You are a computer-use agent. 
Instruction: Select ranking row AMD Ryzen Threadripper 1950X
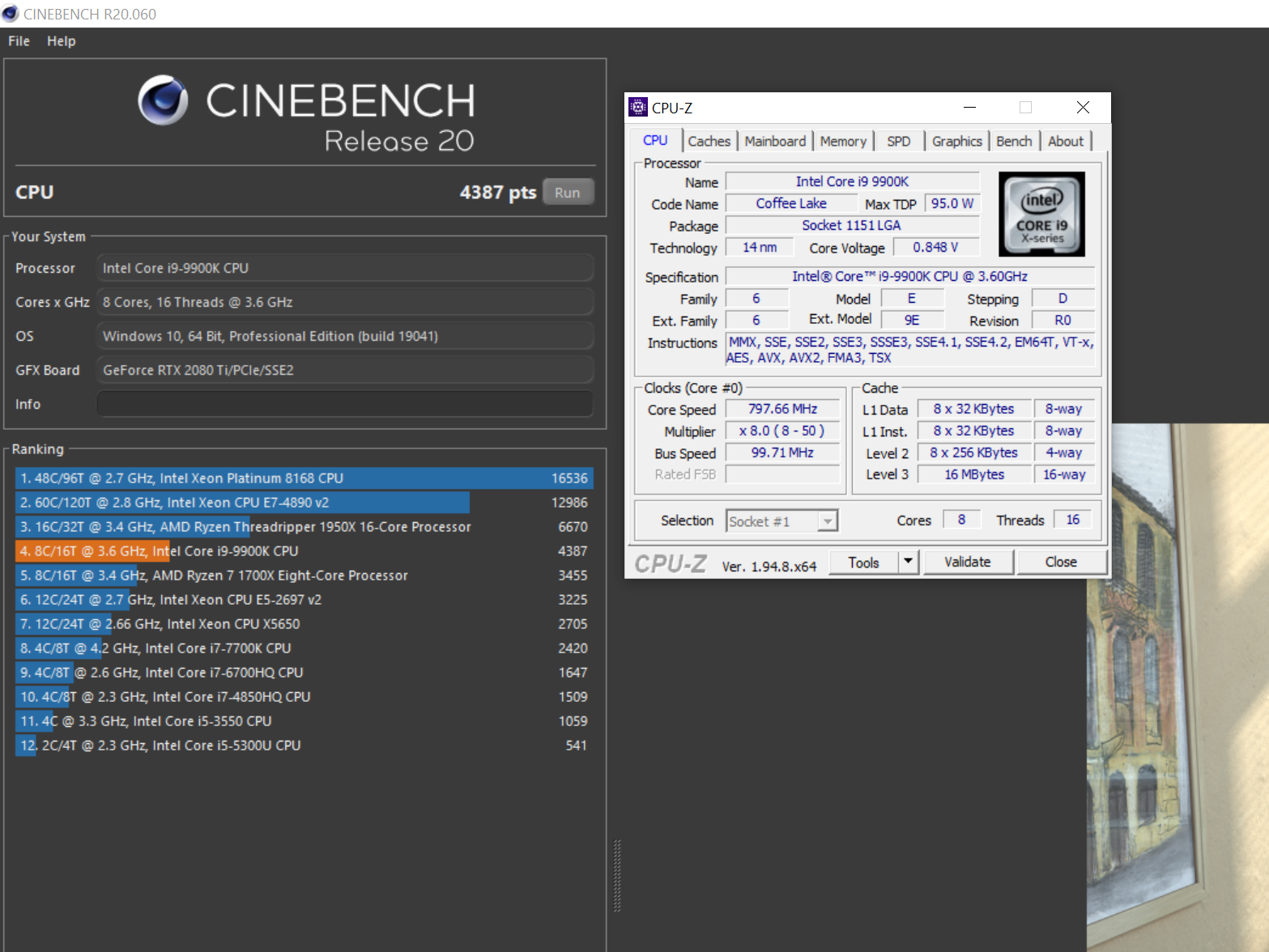coord(304,527)
